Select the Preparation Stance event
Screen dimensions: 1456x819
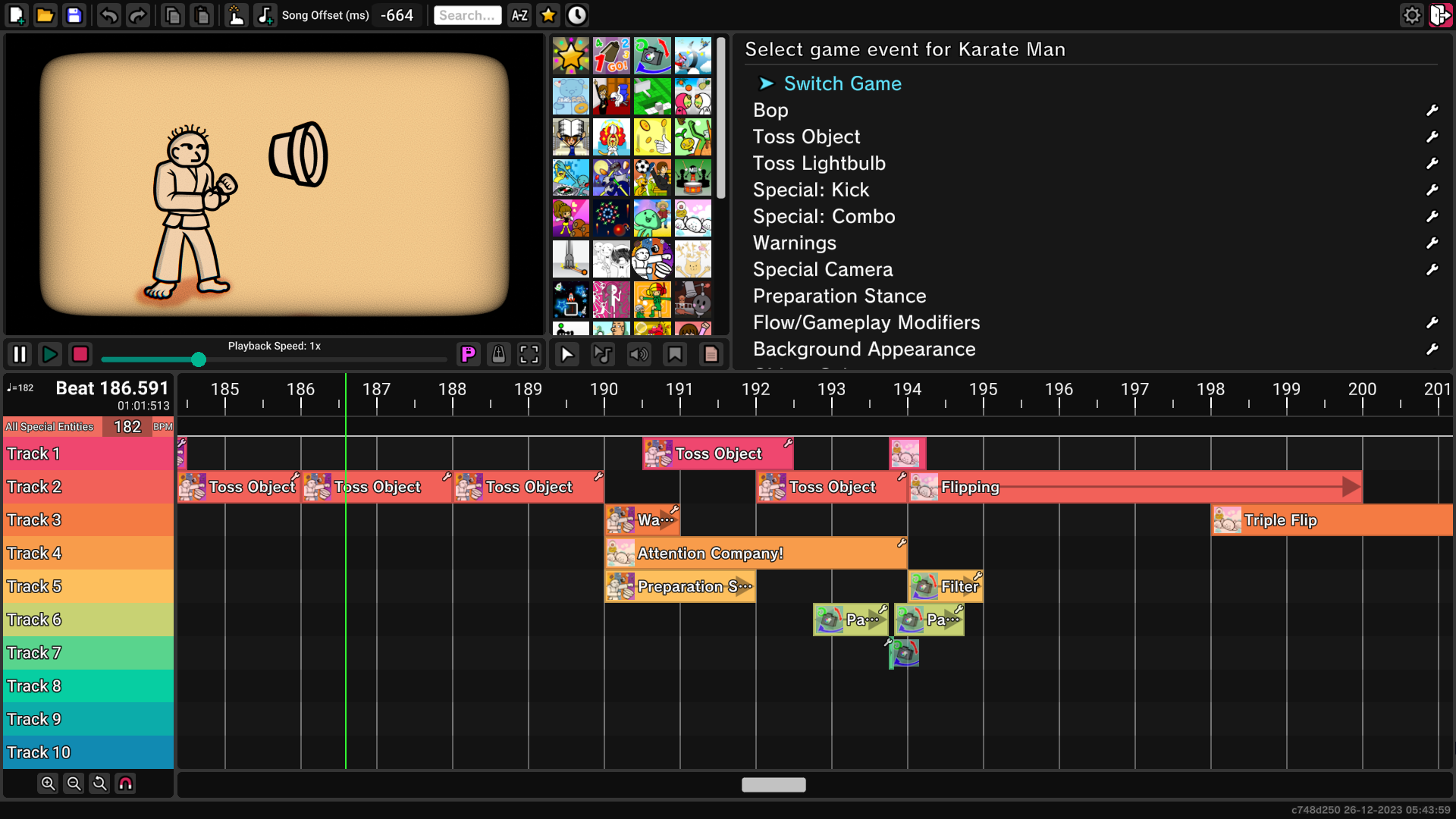point(839,297)
